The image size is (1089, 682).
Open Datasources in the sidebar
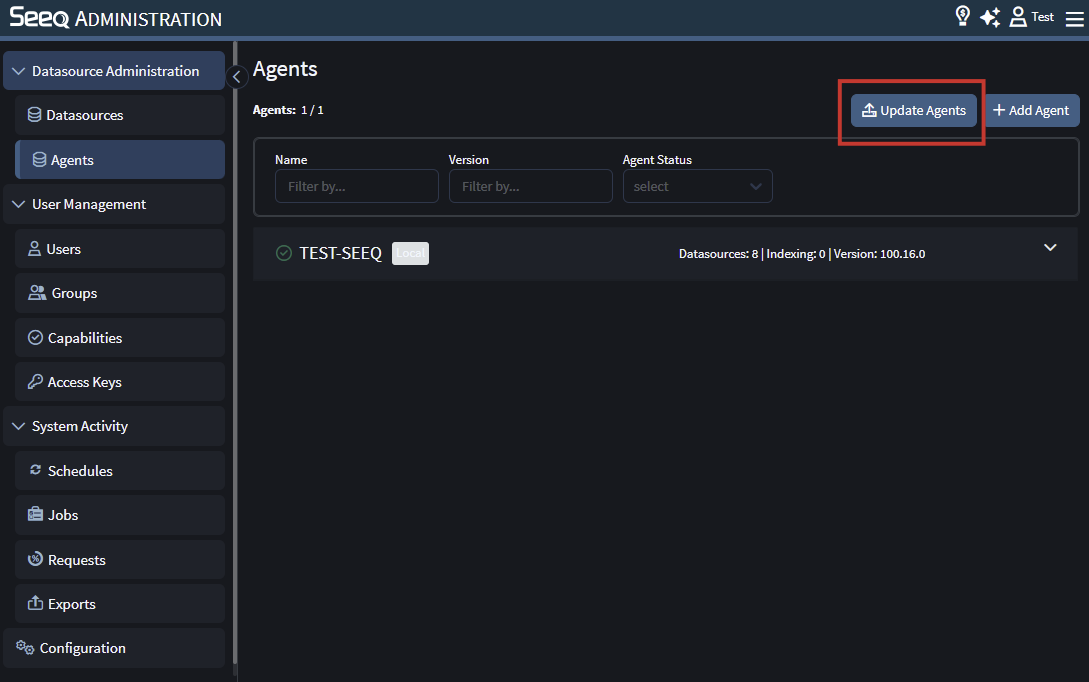(85, 115)
